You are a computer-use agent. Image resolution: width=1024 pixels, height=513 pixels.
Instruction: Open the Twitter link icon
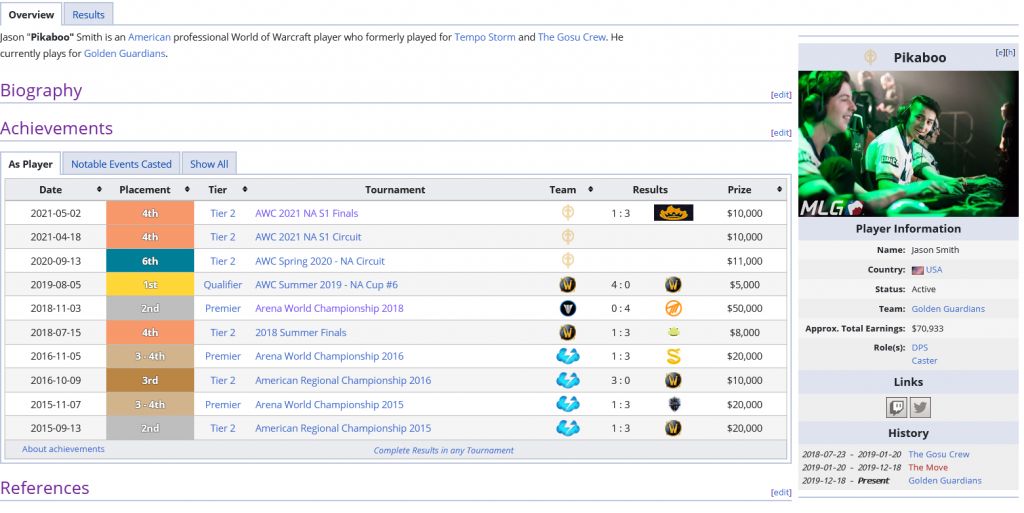tap(920, 407)
